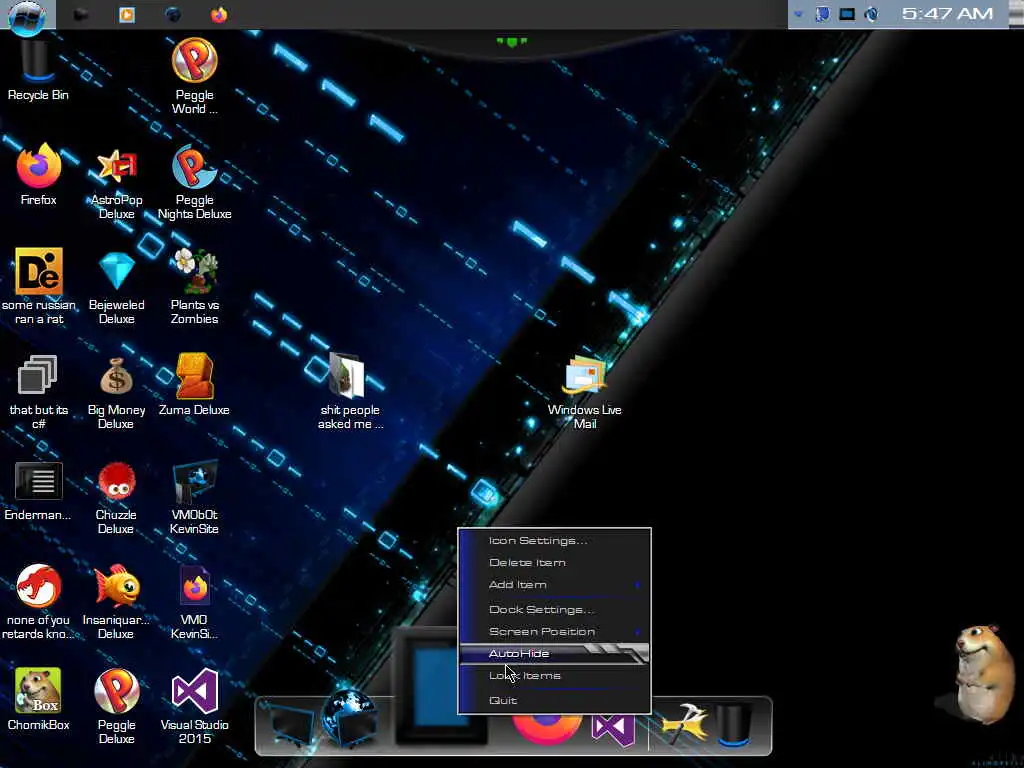Expand the Add Item submenu
Screen dimensions: 1024x768
555,585
